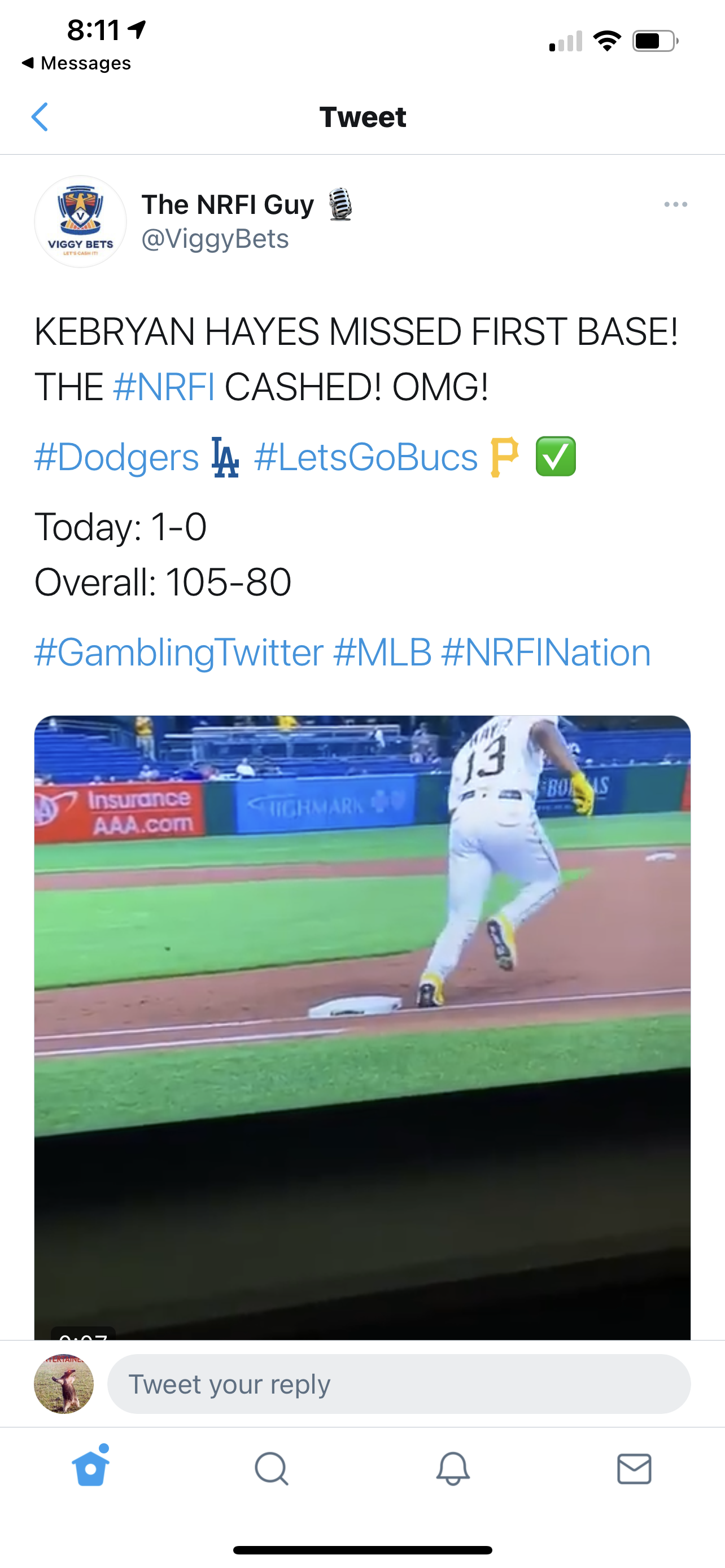Tap the #GamblingTwitter hashtag
725x1568 pixels.
[x=178, y=652]
